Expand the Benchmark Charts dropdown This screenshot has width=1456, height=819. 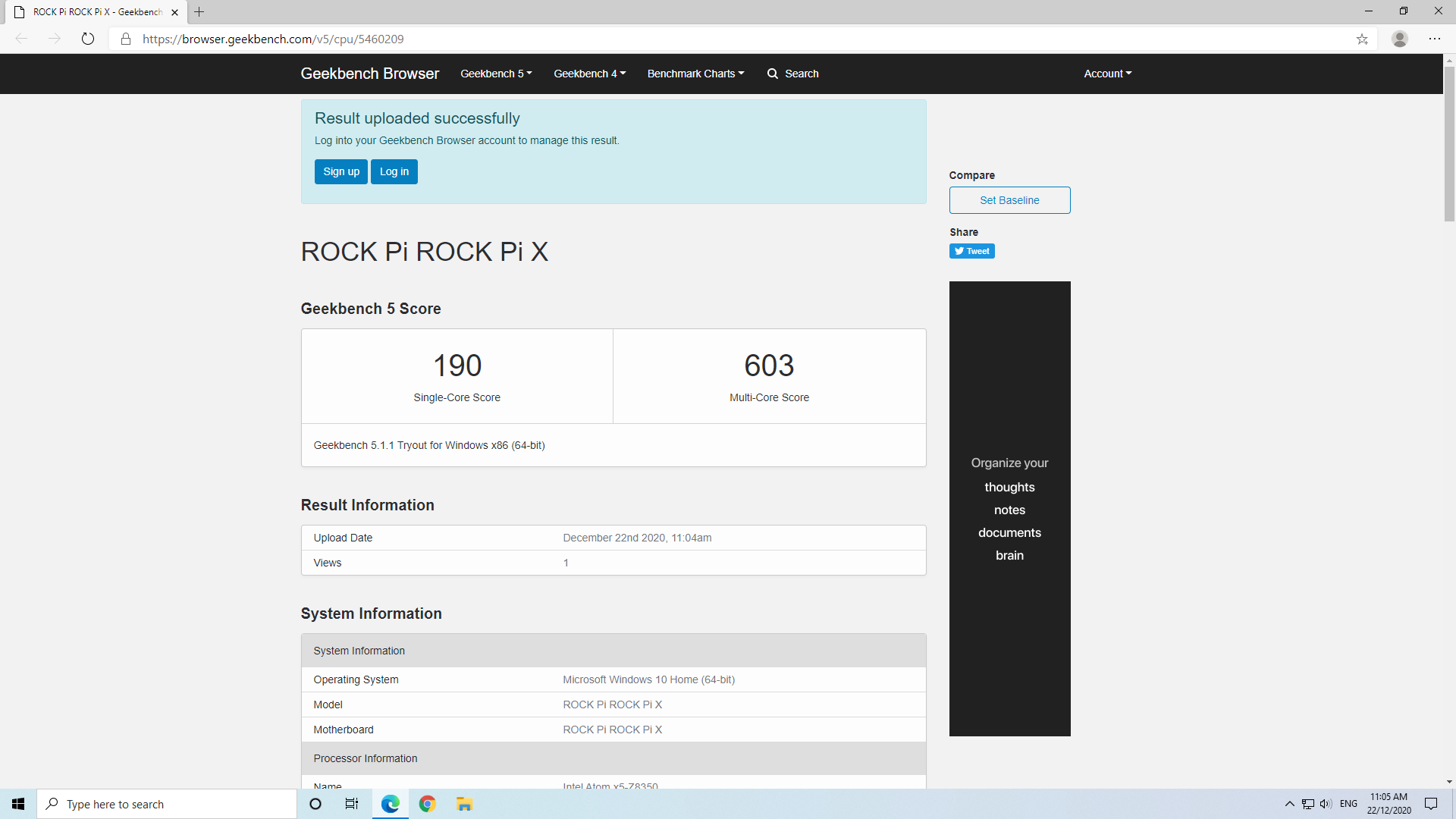pos(695,74)
